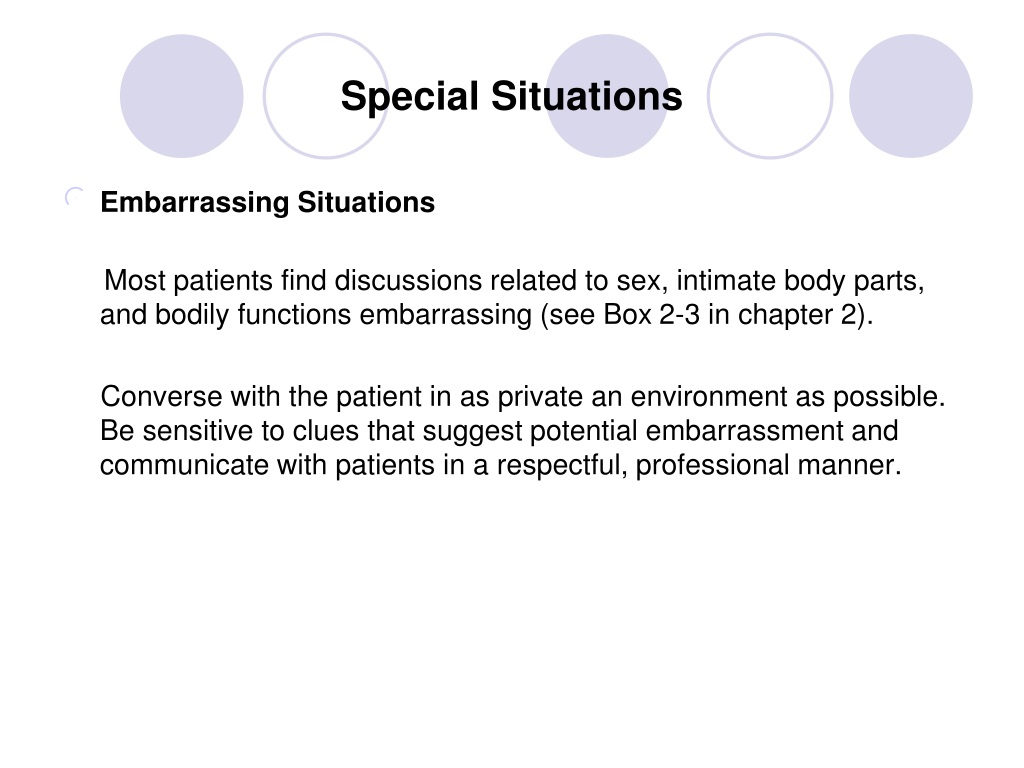
Task: Click the first outlined circle in header
Action: pyautogui.click(x=325, y=96)
